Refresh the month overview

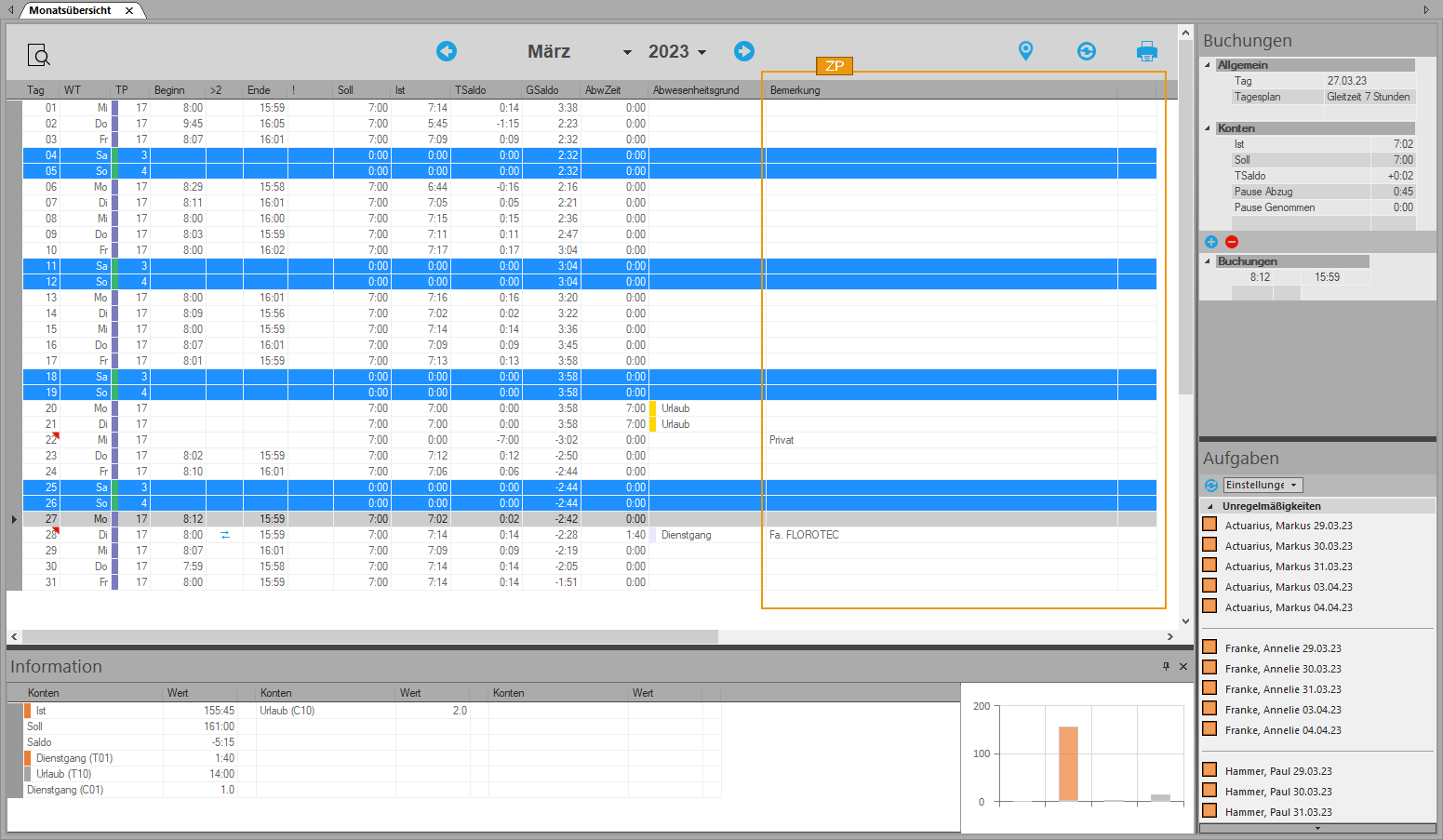pos(1086,51)
